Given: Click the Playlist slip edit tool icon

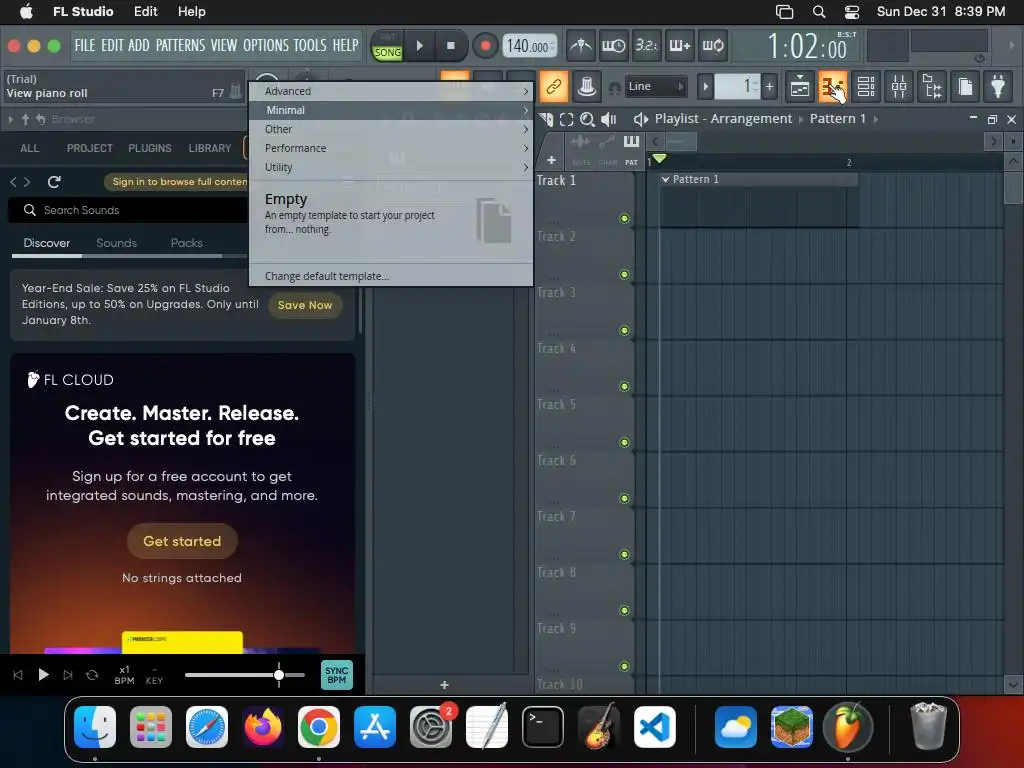Looking at the screenshot, I should click(546, 119).
